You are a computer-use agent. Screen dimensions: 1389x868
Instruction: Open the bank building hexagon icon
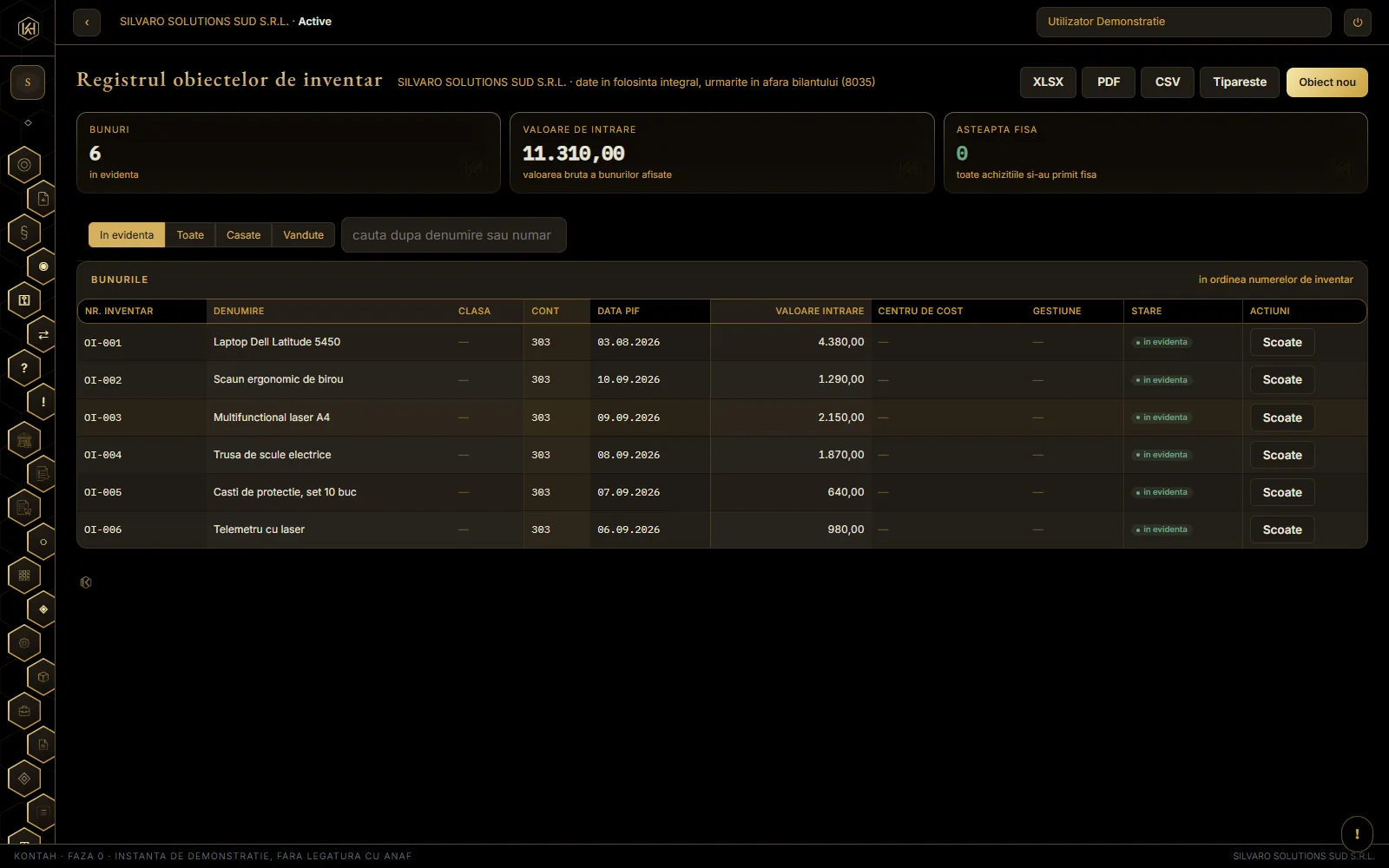24,440
